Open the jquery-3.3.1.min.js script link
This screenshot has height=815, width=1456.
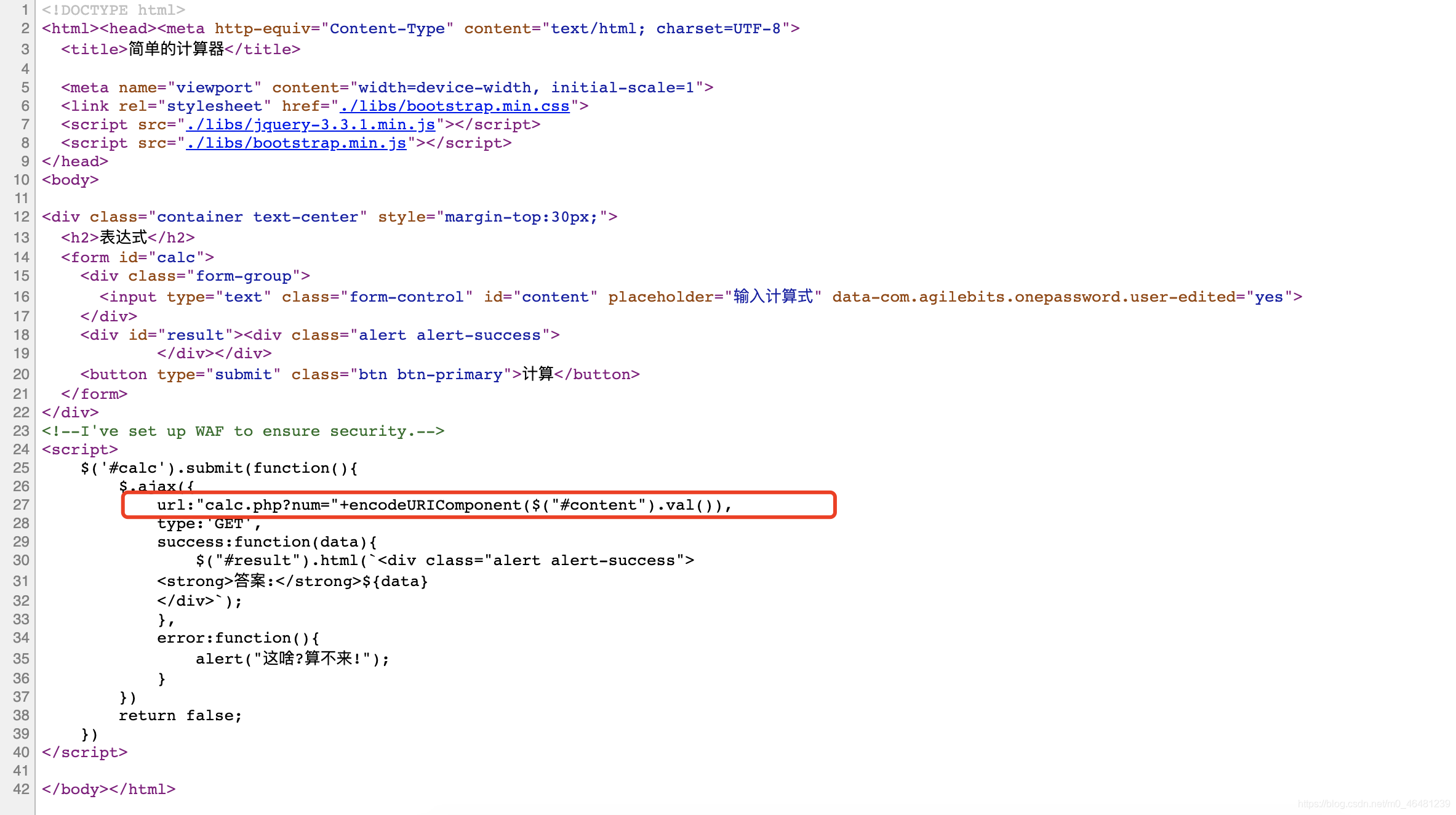[x=311, y=124]
